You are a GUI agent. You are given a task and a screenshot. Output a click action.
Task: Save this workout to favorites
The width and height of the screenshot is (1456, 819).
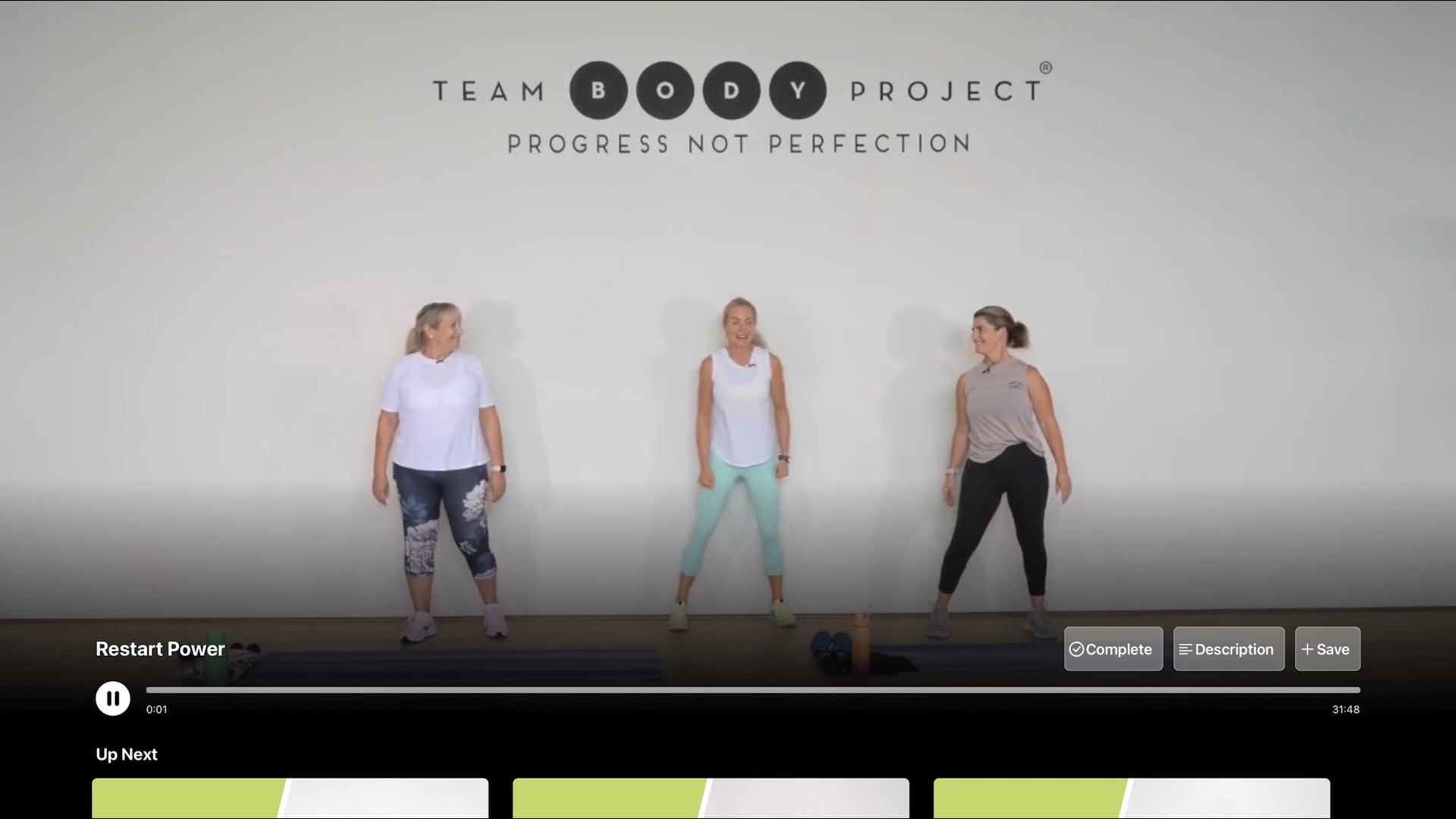coord(1328,649)
